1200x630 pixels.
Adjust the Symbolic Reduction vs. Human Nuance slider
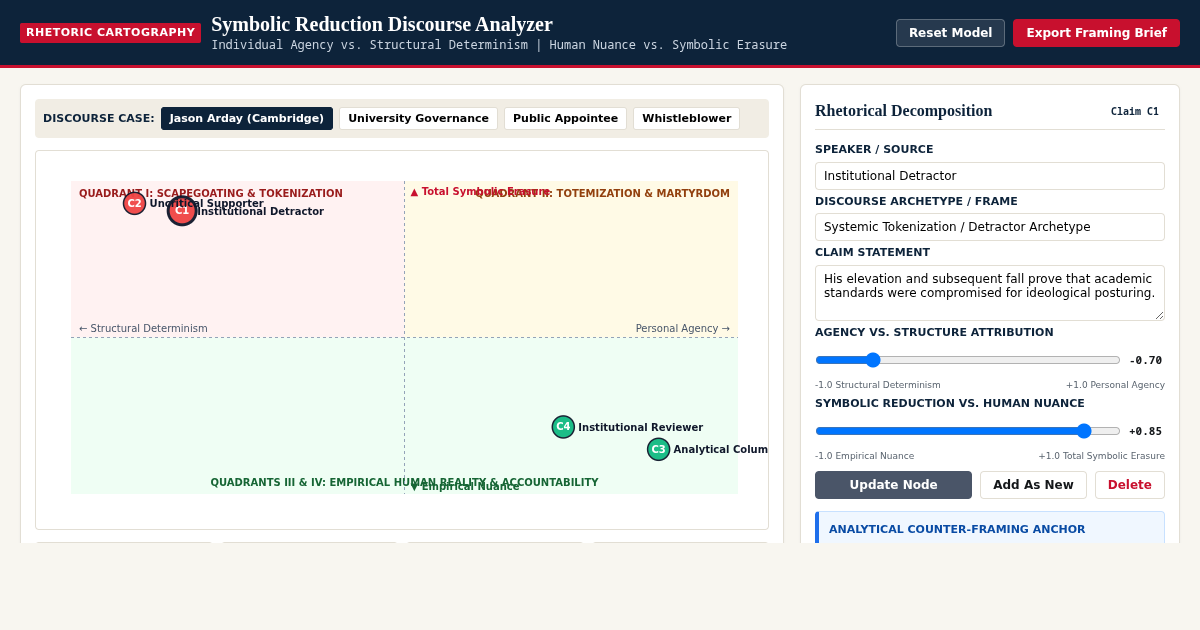(x=967, y=431)
